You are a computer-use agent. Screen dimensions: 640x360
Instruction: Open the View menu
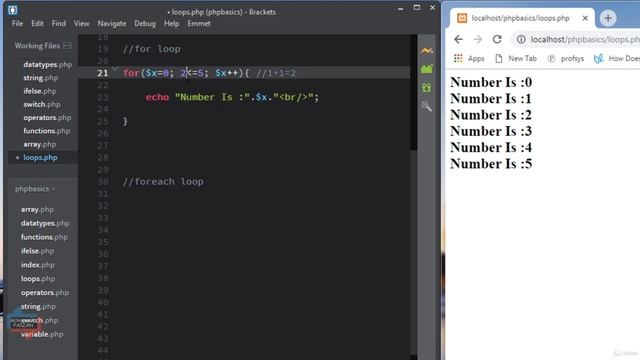tap(82, 24)
